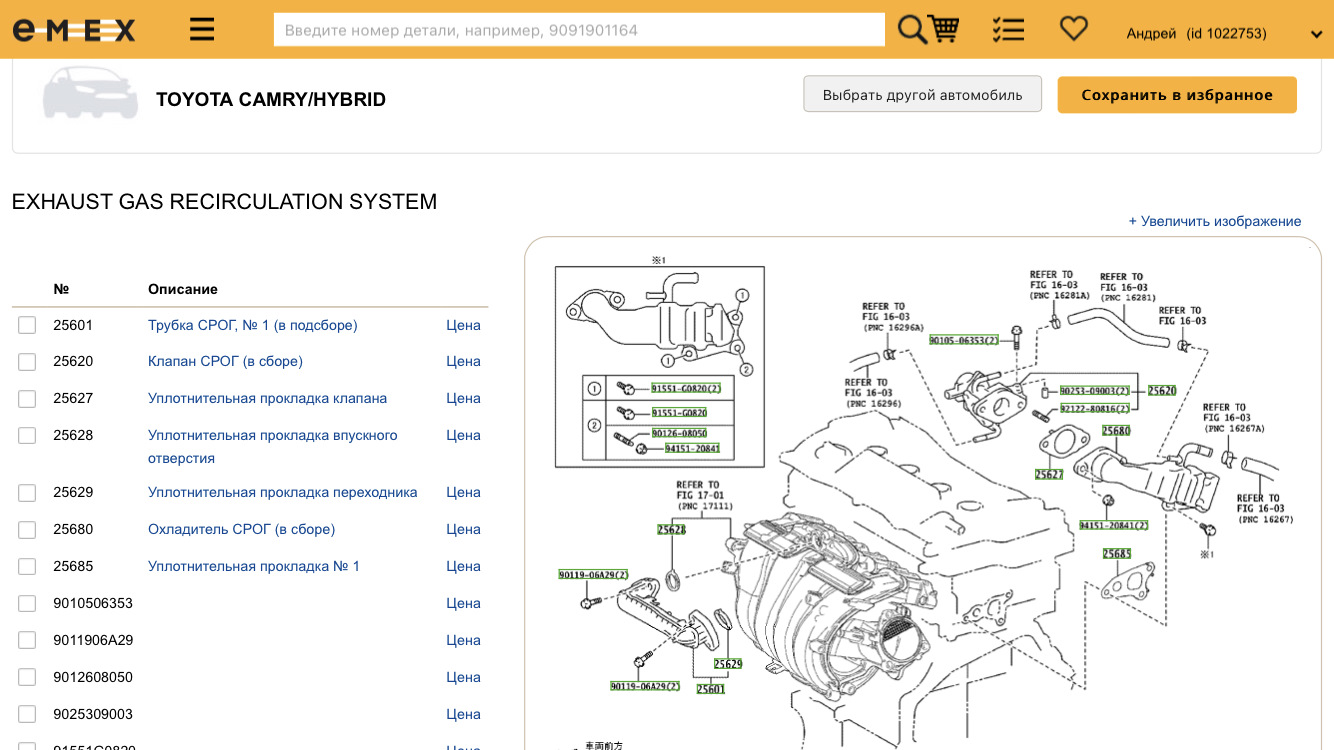Expand the user account dropdown arrow
This screenshot has height=750, width=1334.
(x=1316, y=34)
